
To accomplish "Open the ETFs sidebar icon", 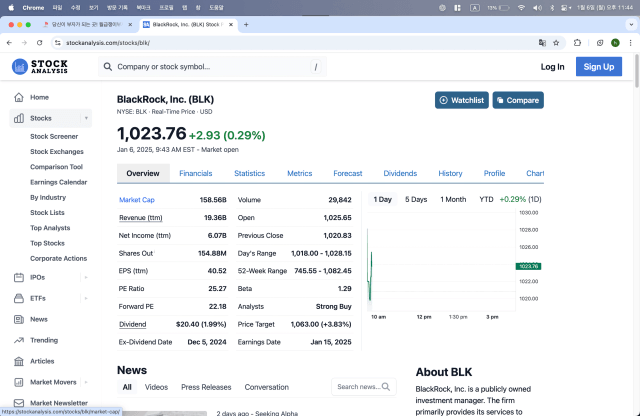I will point(19,298).
